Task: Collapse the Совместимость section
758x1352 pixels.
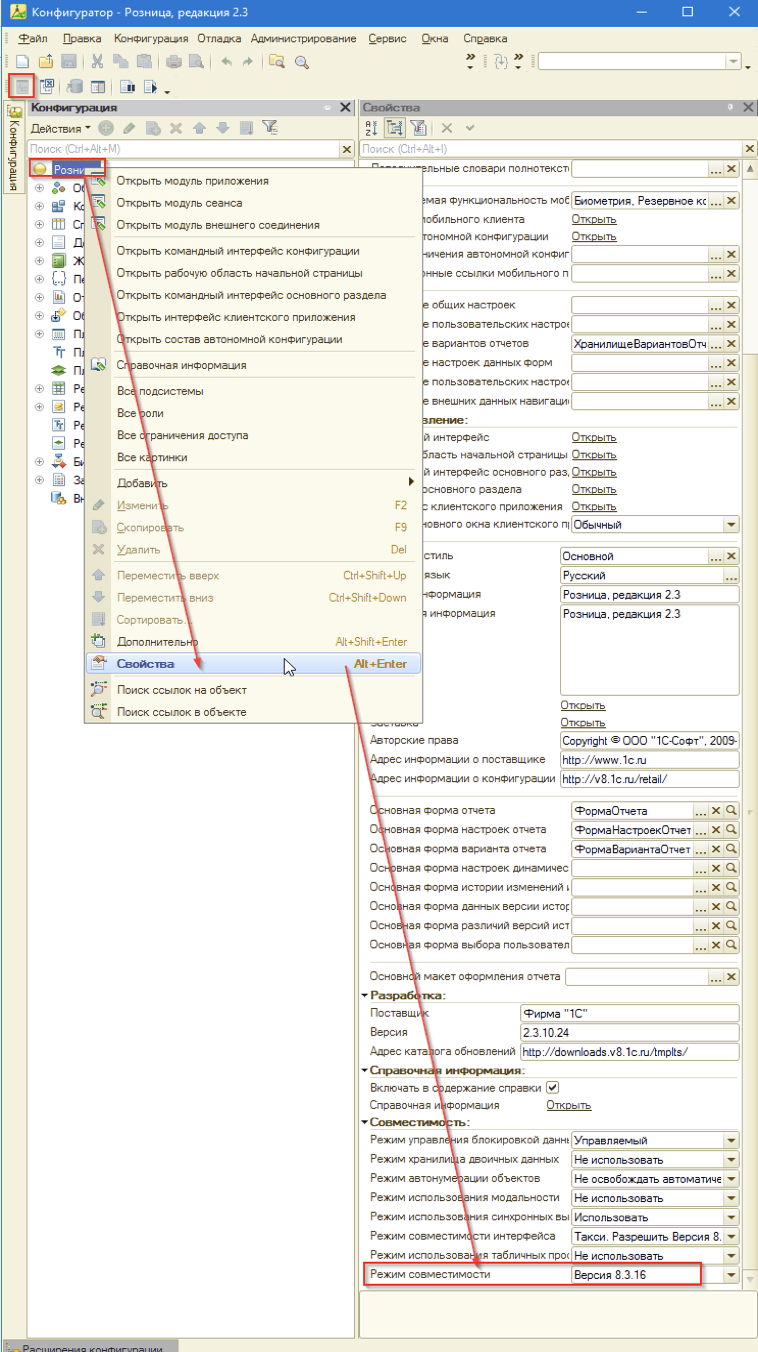Action: coord(365,1122)
